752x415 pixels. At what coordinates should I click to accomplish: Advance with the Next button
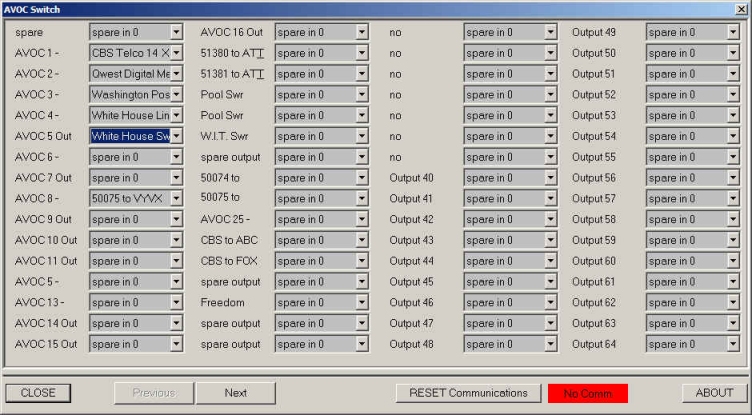(x=235, y=393)
